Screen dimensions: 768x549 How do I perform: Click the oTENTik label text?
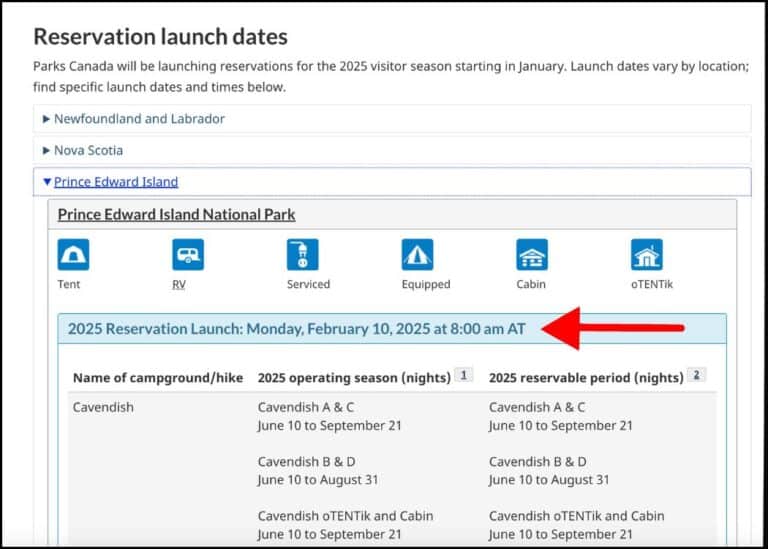(x=652, y=284)
